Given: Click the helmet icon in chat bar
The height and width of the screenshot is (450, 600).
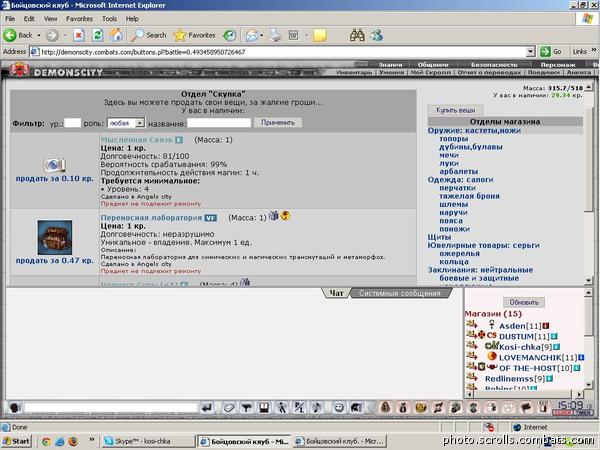Looking at the screenshot, I should tap(356, 408).
